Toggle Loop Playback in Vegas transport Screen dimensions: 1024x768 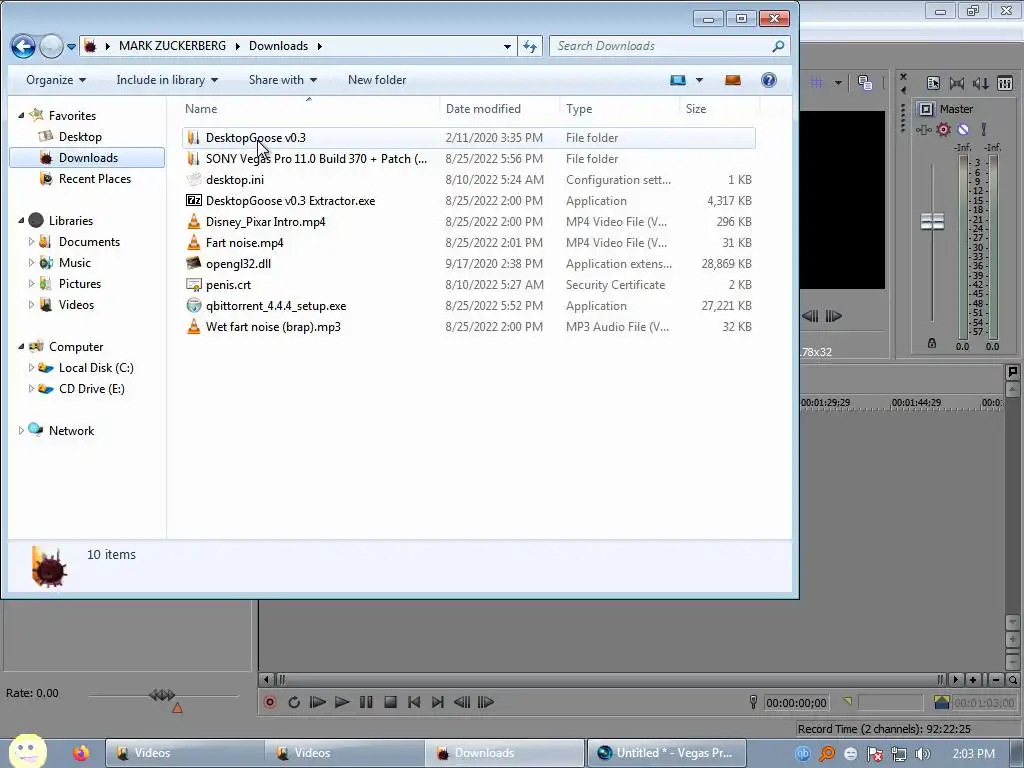pos(294,702)
